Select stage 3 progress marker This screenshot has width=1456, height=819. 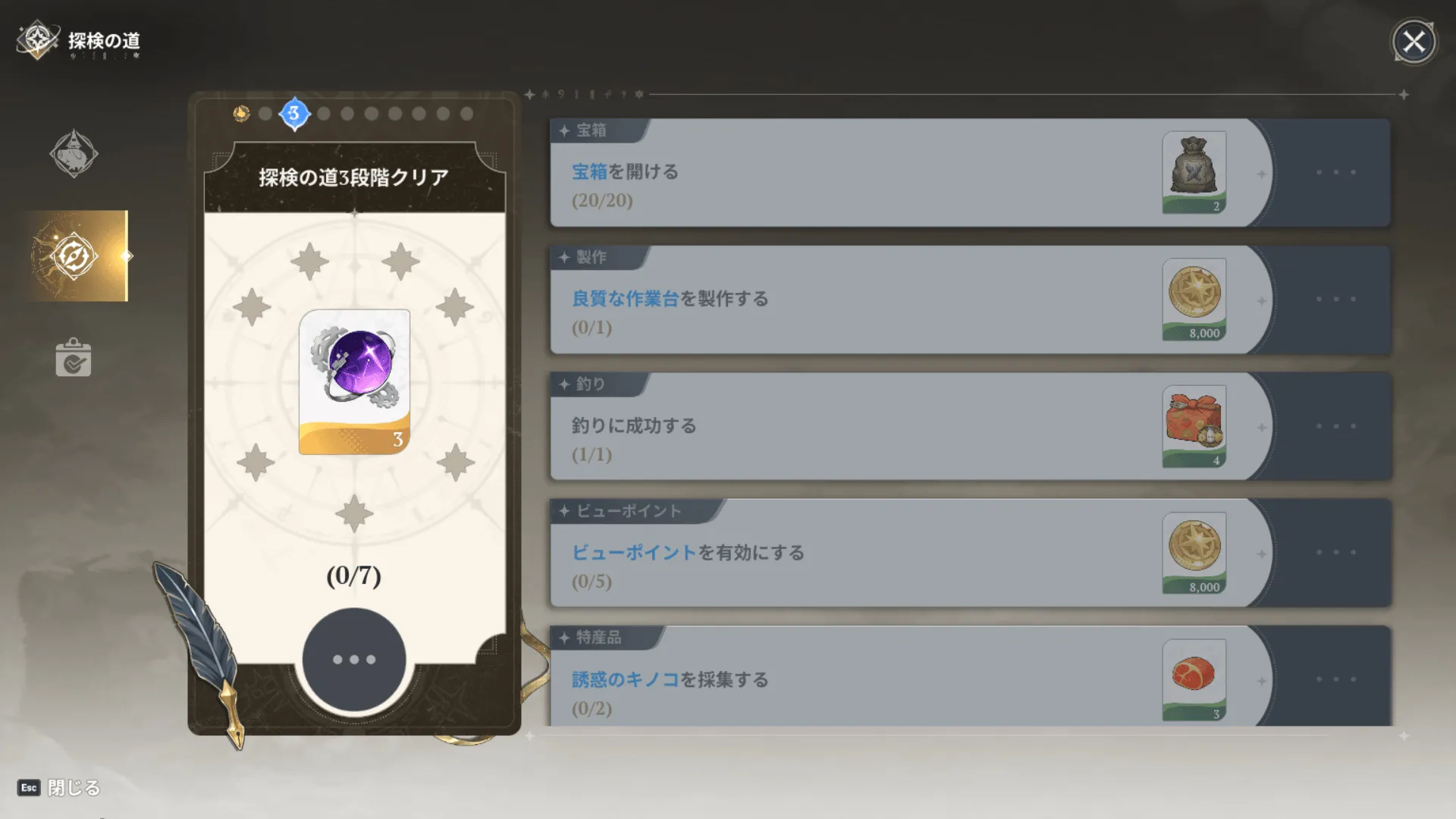294,114
